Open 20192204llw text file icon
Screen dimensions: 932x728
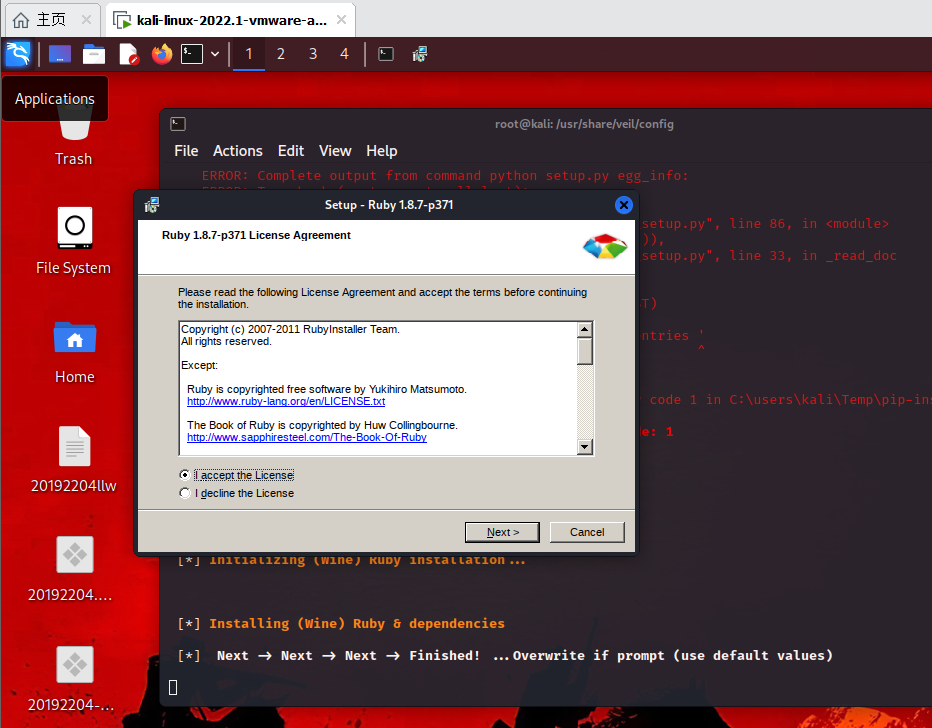pos(74,459)
